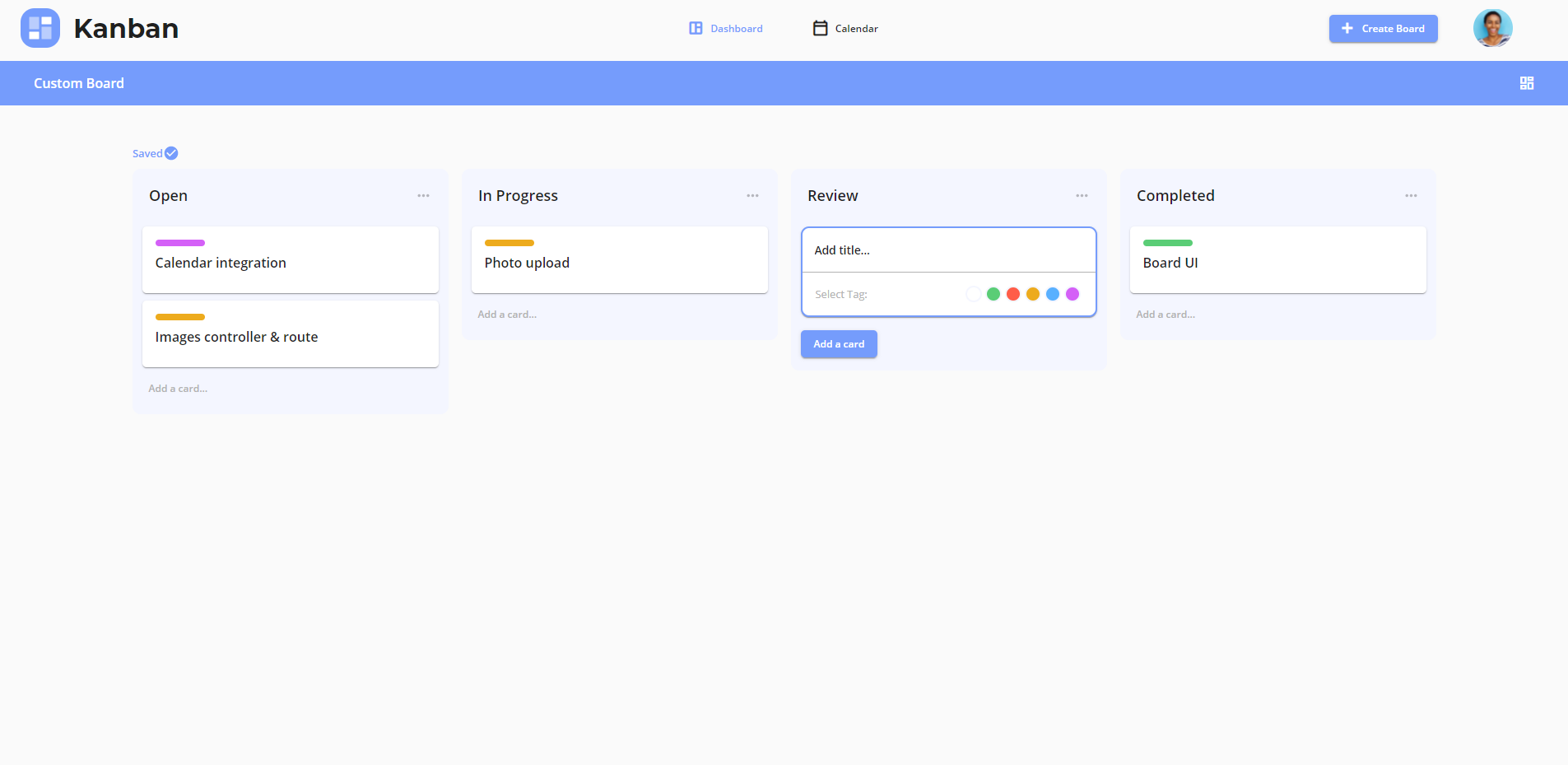The width and height of the screenshot is (1568, 765).
Task: Click the Create Board button
Action: (x=1383, y=28)
